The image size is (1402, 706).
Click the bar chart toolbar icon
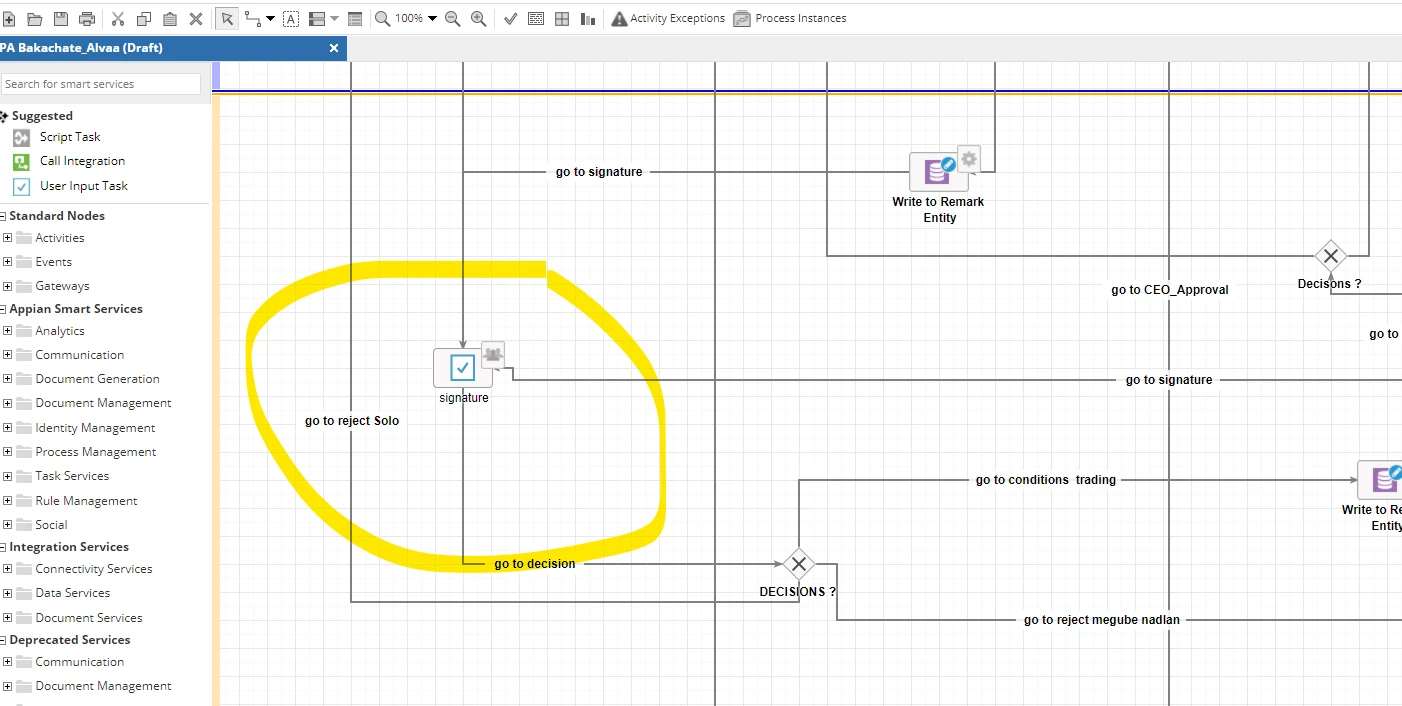[x=587, y=18]
